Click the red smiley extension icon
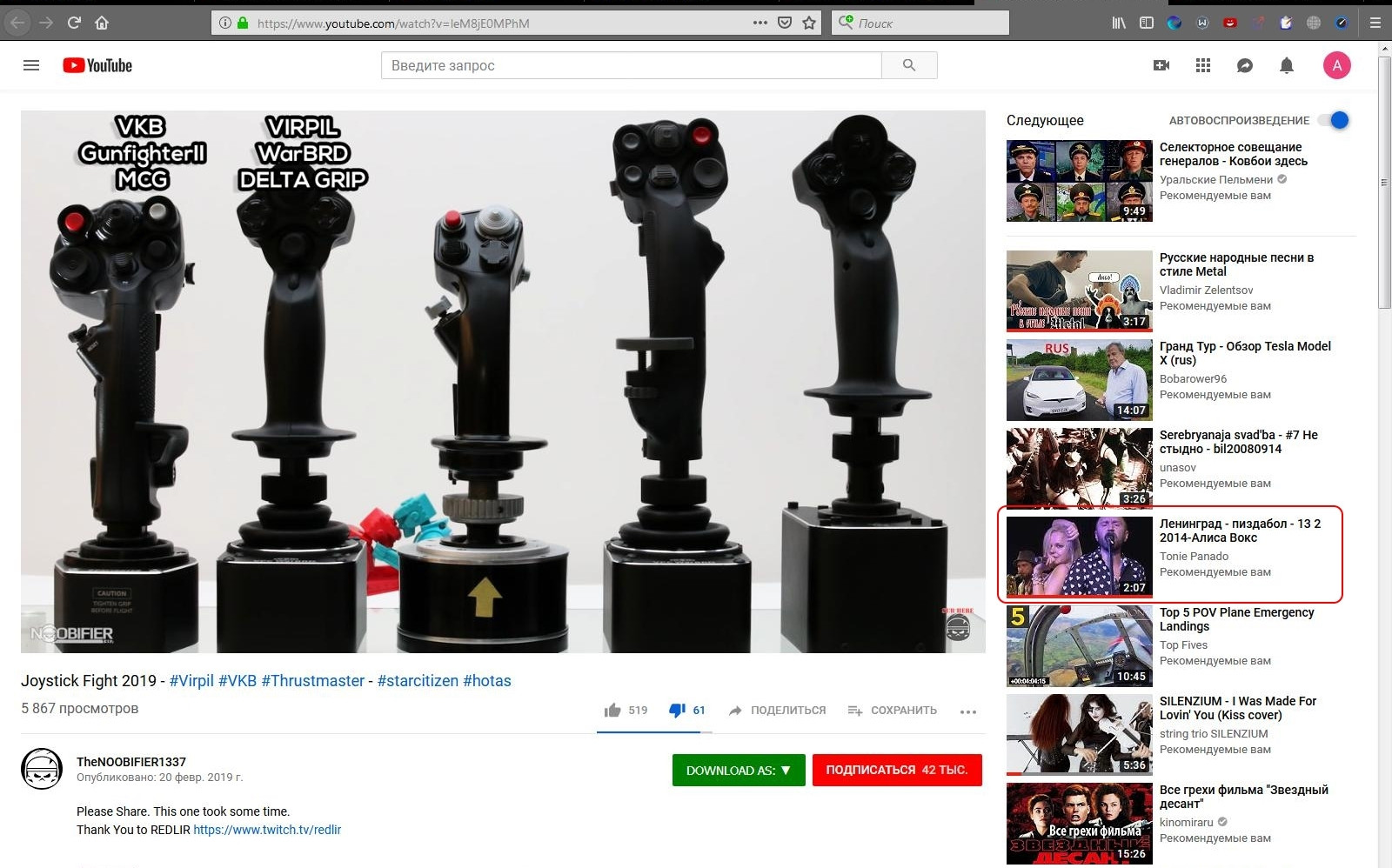Screen dimensions: 1392x868 pos(1230,23)
